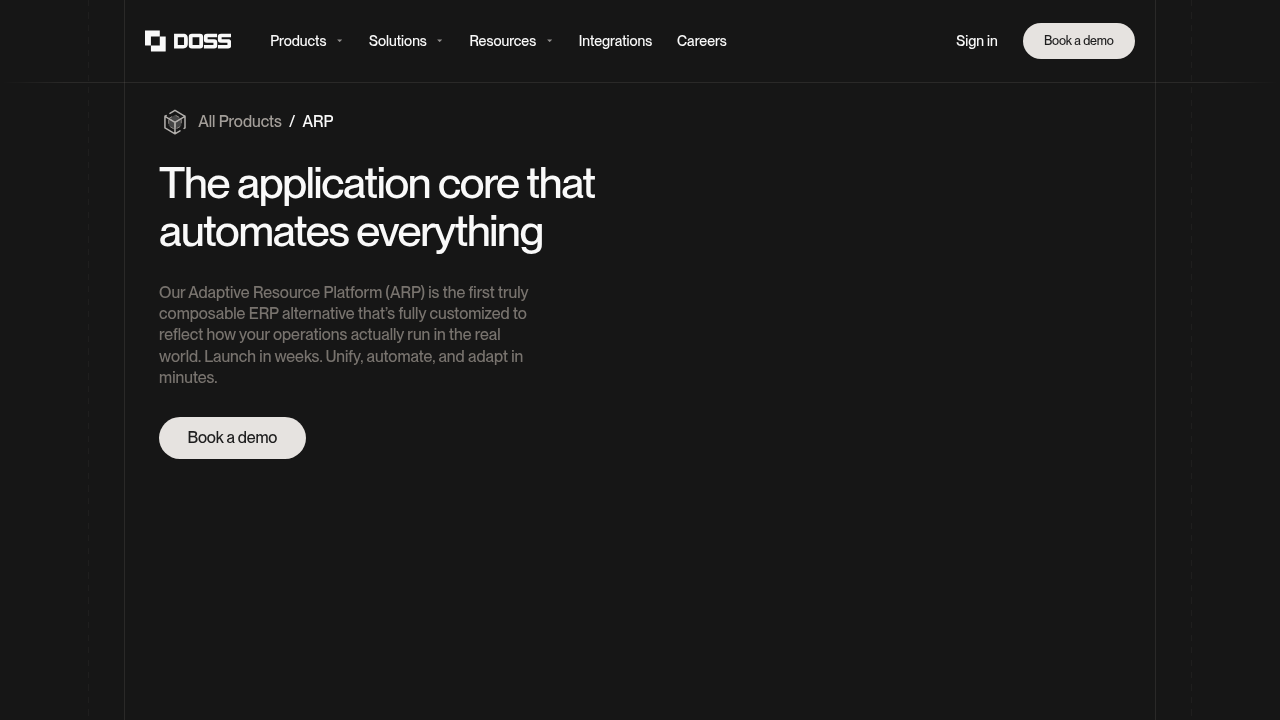Screen dimensions: 1280x720
Task: Click the DOSS square logo icon
Action: [155, 41]
